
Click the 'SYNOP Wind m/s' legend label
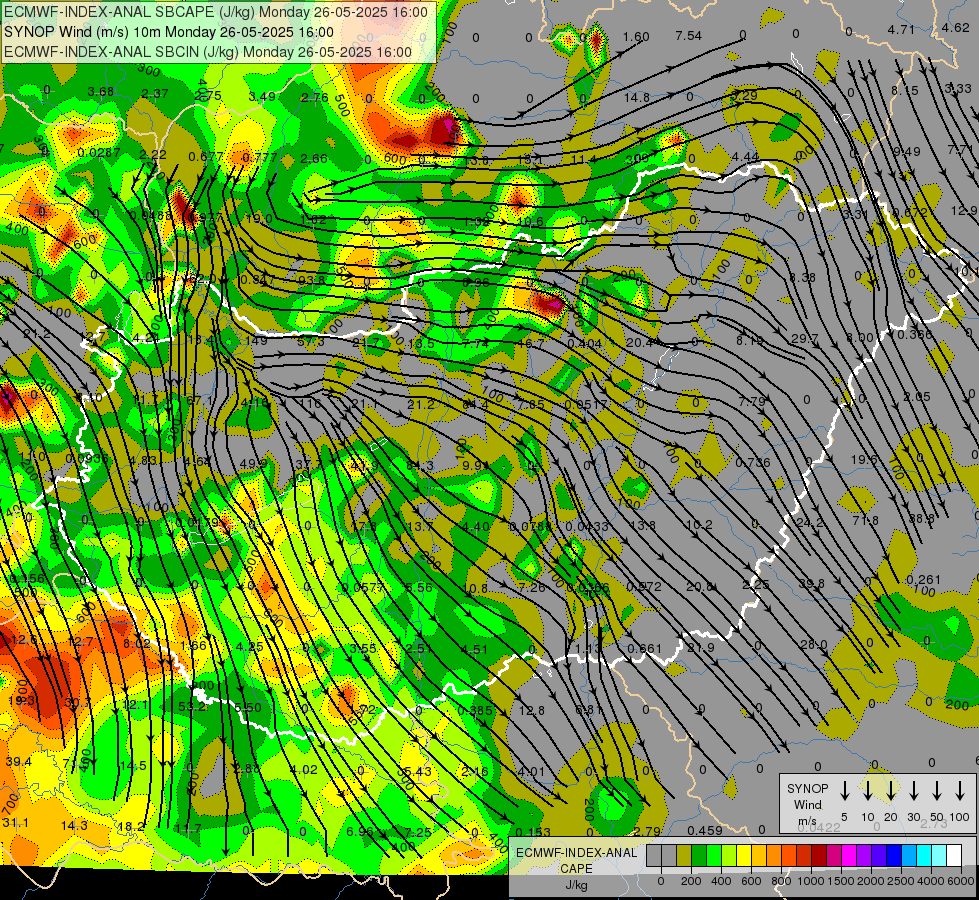point(807,804)
